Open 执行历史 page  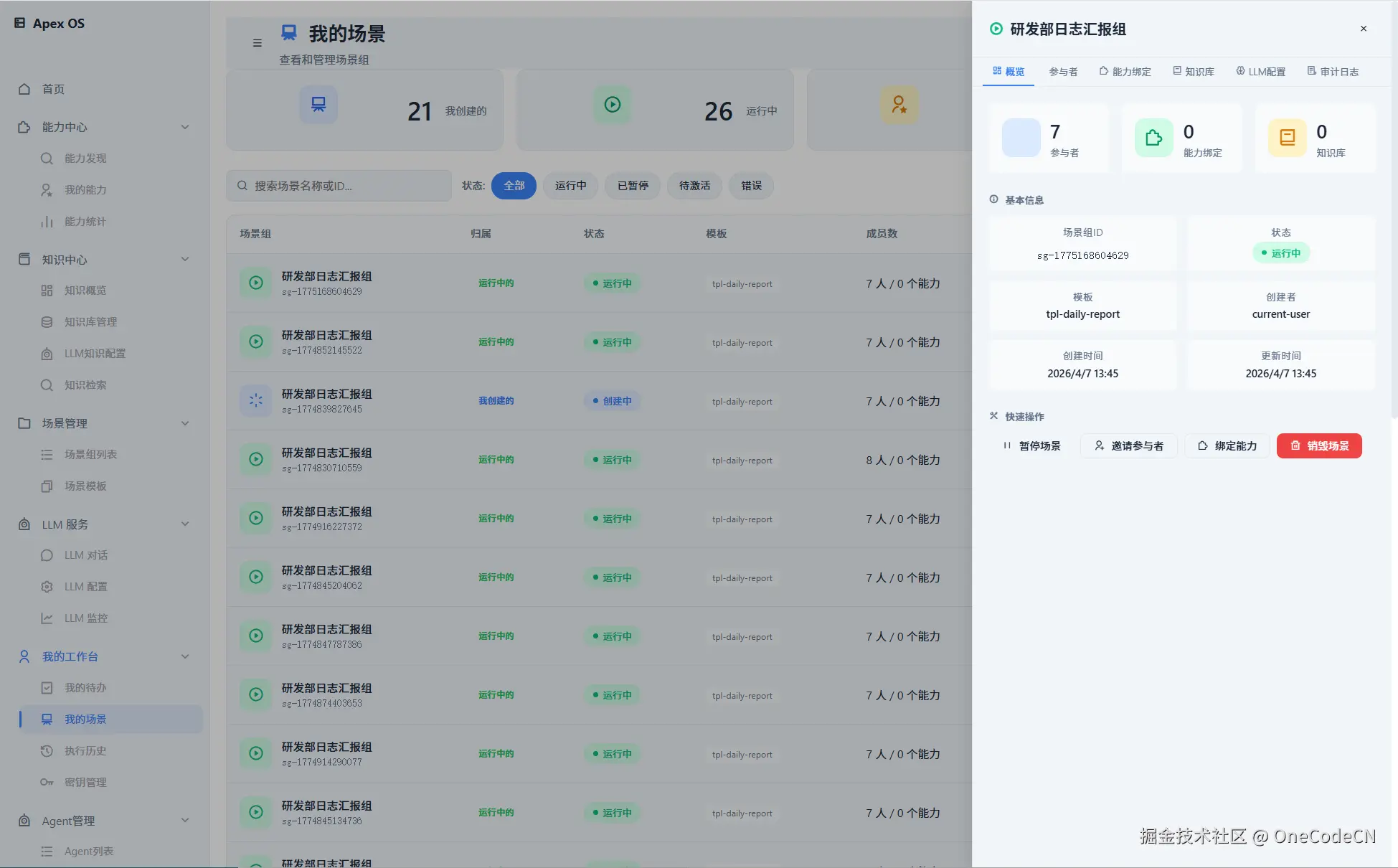[84, 750]
